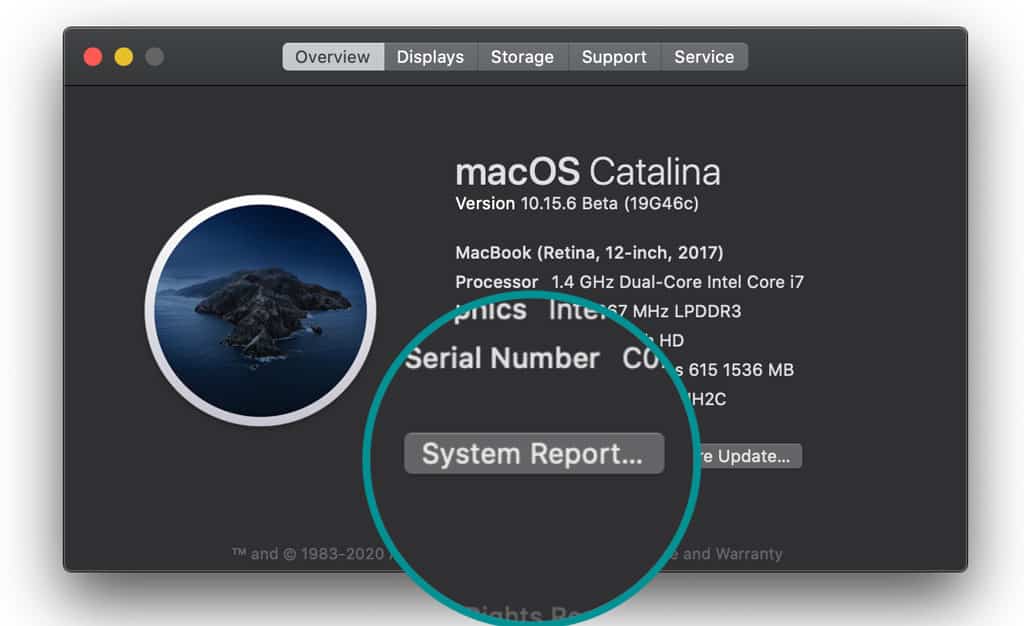Open the Warranty link in footer

pos(747,554)
